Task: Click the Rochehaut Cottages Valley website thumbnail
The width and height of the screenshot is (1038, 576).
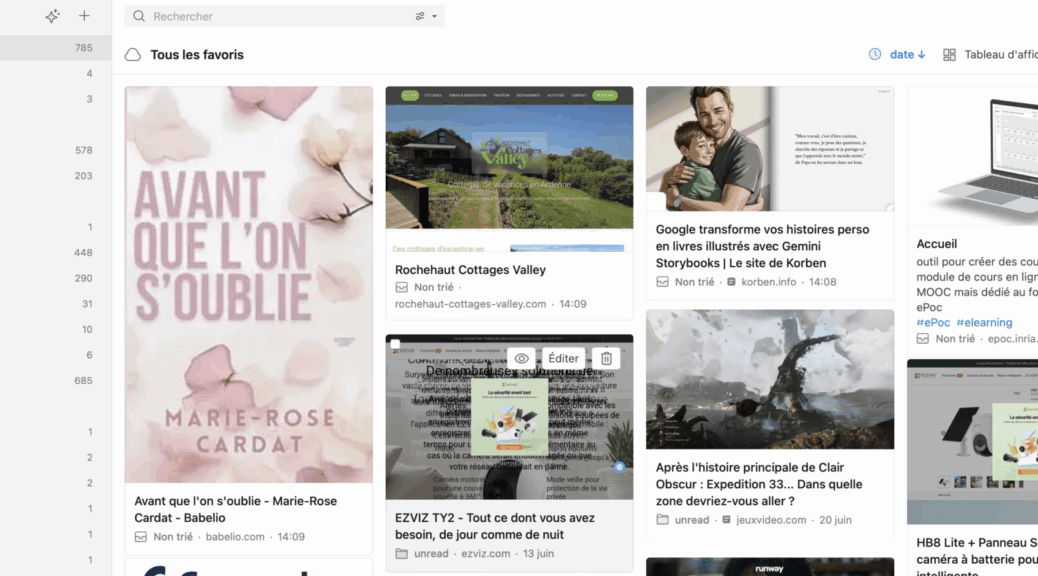Action: click(x=510, y=169)
